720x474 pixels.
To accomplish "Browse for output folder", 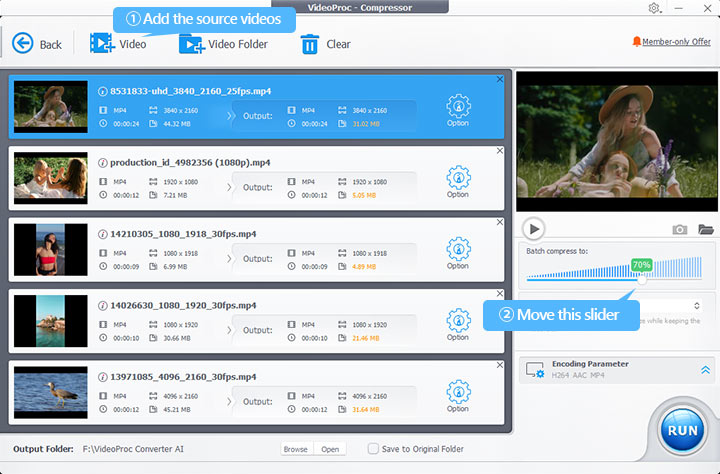I will click(x=295, y=449).
